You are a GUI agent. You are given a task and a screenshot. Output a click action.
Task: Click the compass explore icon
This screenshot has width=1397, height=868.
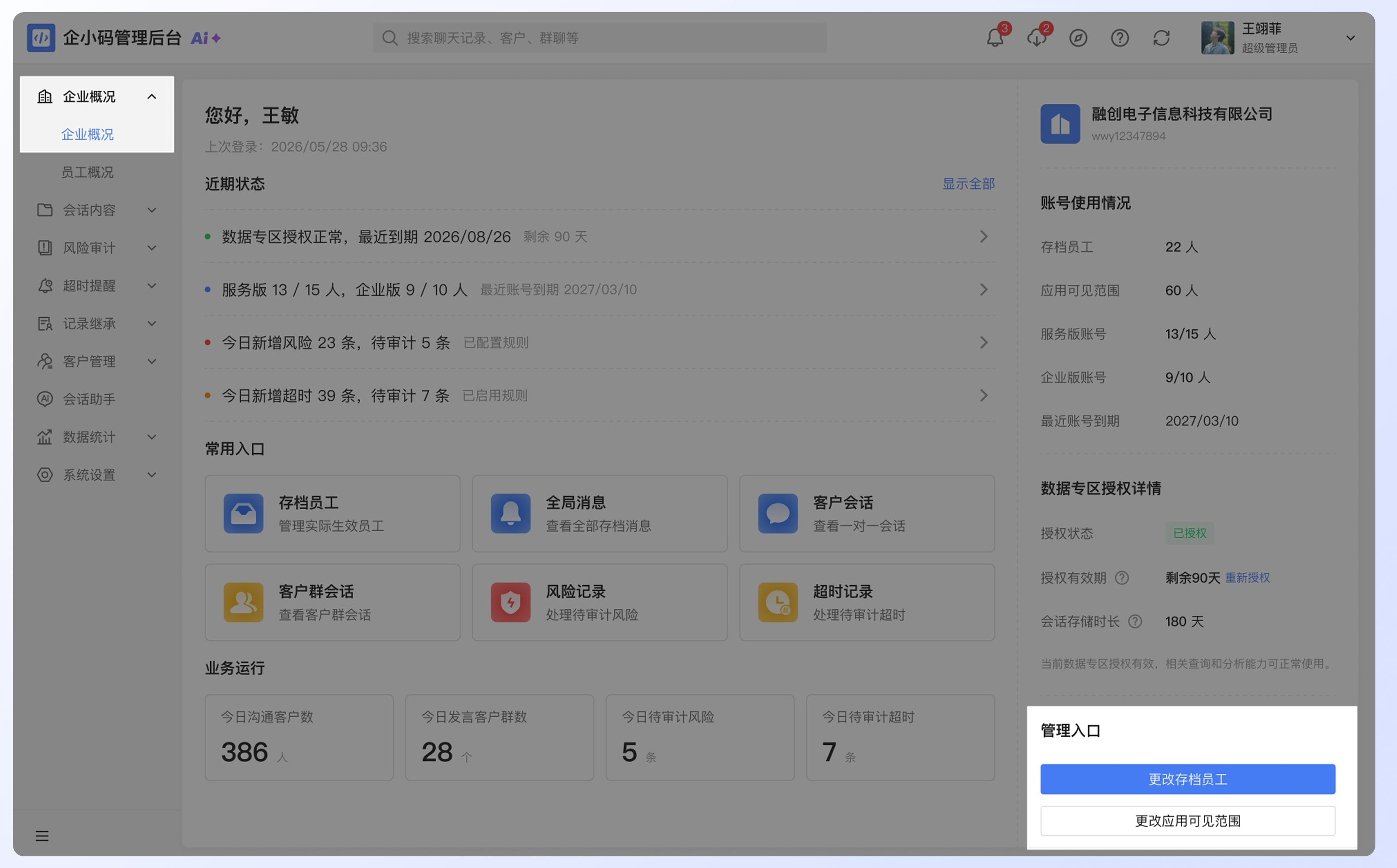coord(1078,38)
